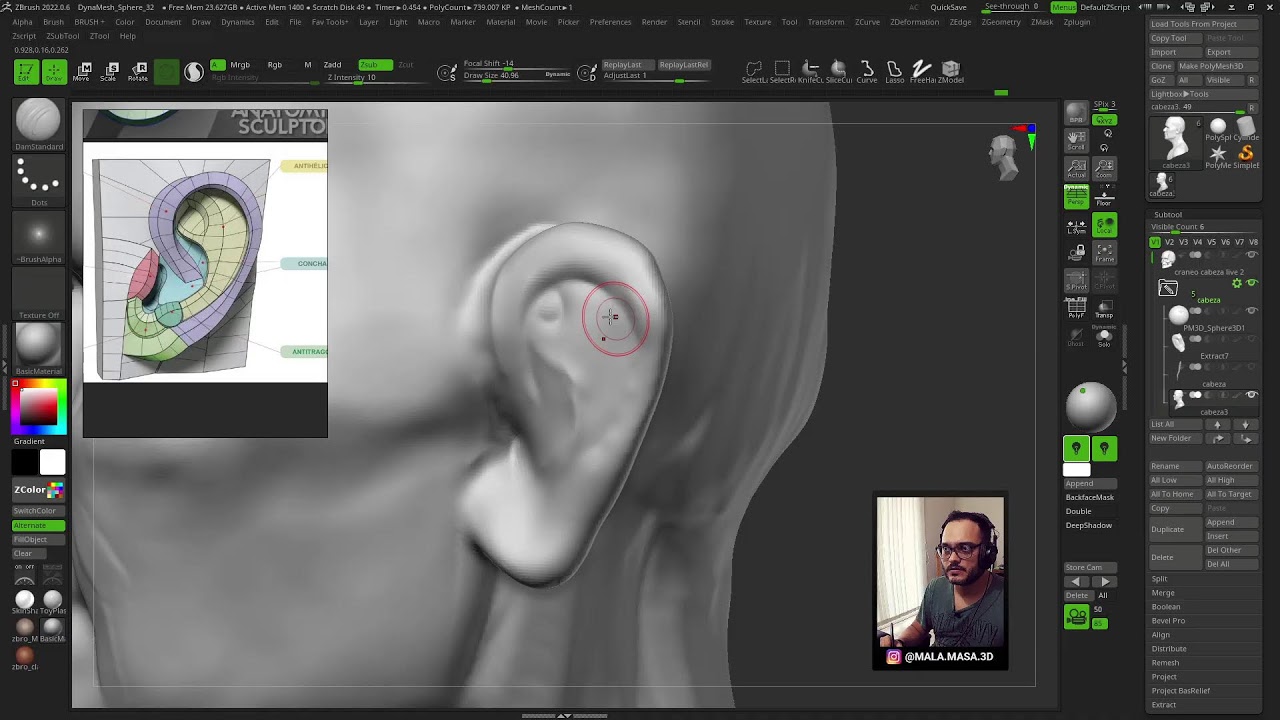Collapse the Subtool panel header
The image size is (1280, 720).
click(x=1168, y=214)
